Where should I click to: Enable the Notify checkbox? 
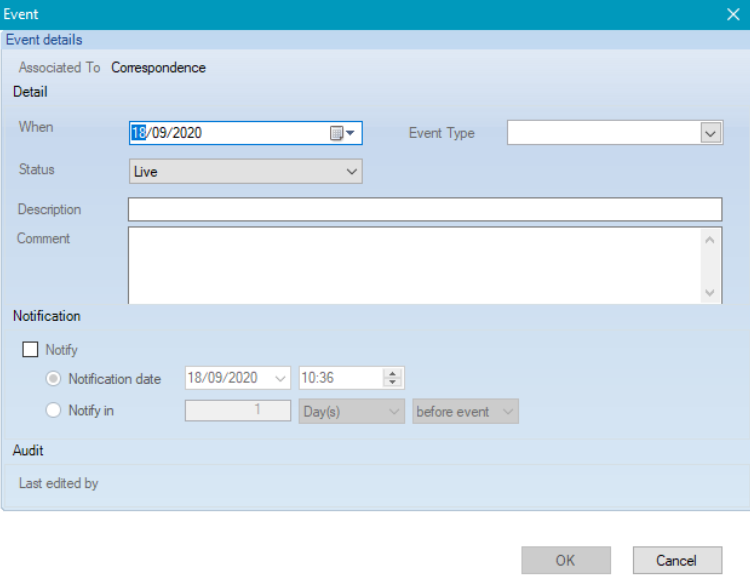coord(31,350)
